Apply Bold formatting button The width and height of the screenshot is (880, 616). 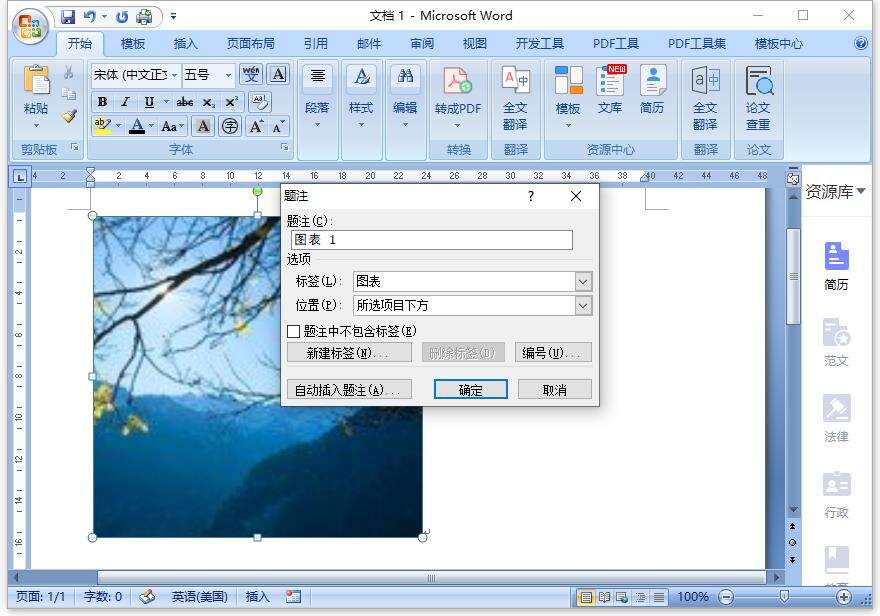102,102
